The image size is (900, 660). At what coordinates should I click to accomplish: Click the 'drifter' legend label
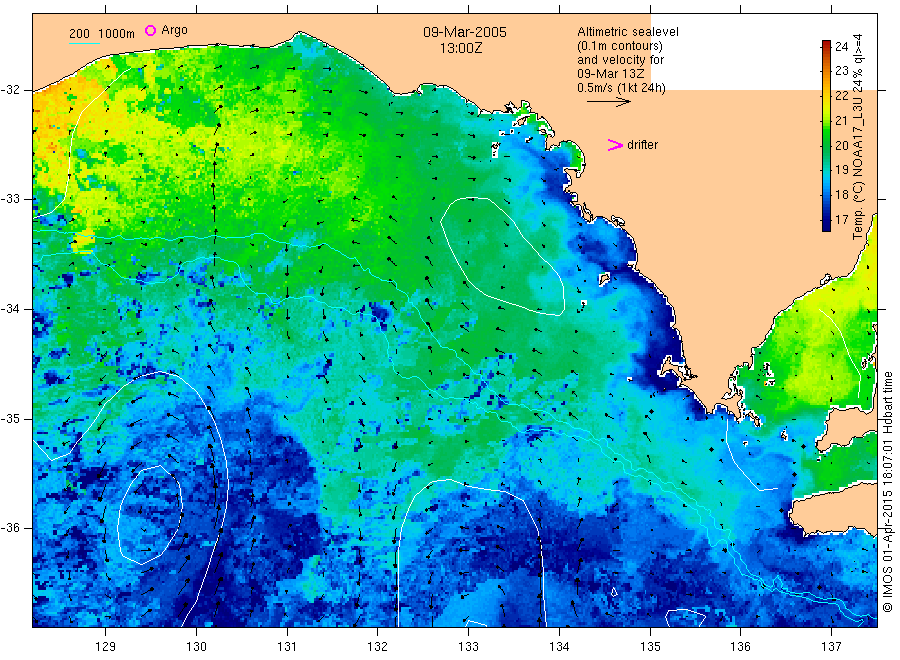[642, 145]
